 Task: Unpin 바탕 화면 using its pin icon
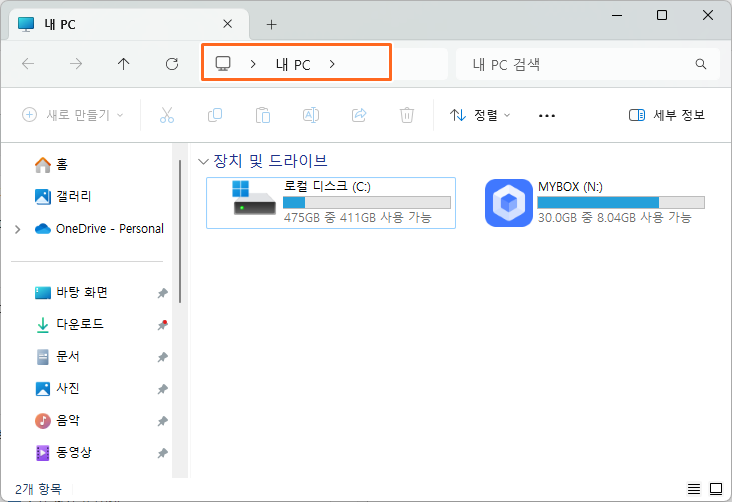click(x=162, y=293)
